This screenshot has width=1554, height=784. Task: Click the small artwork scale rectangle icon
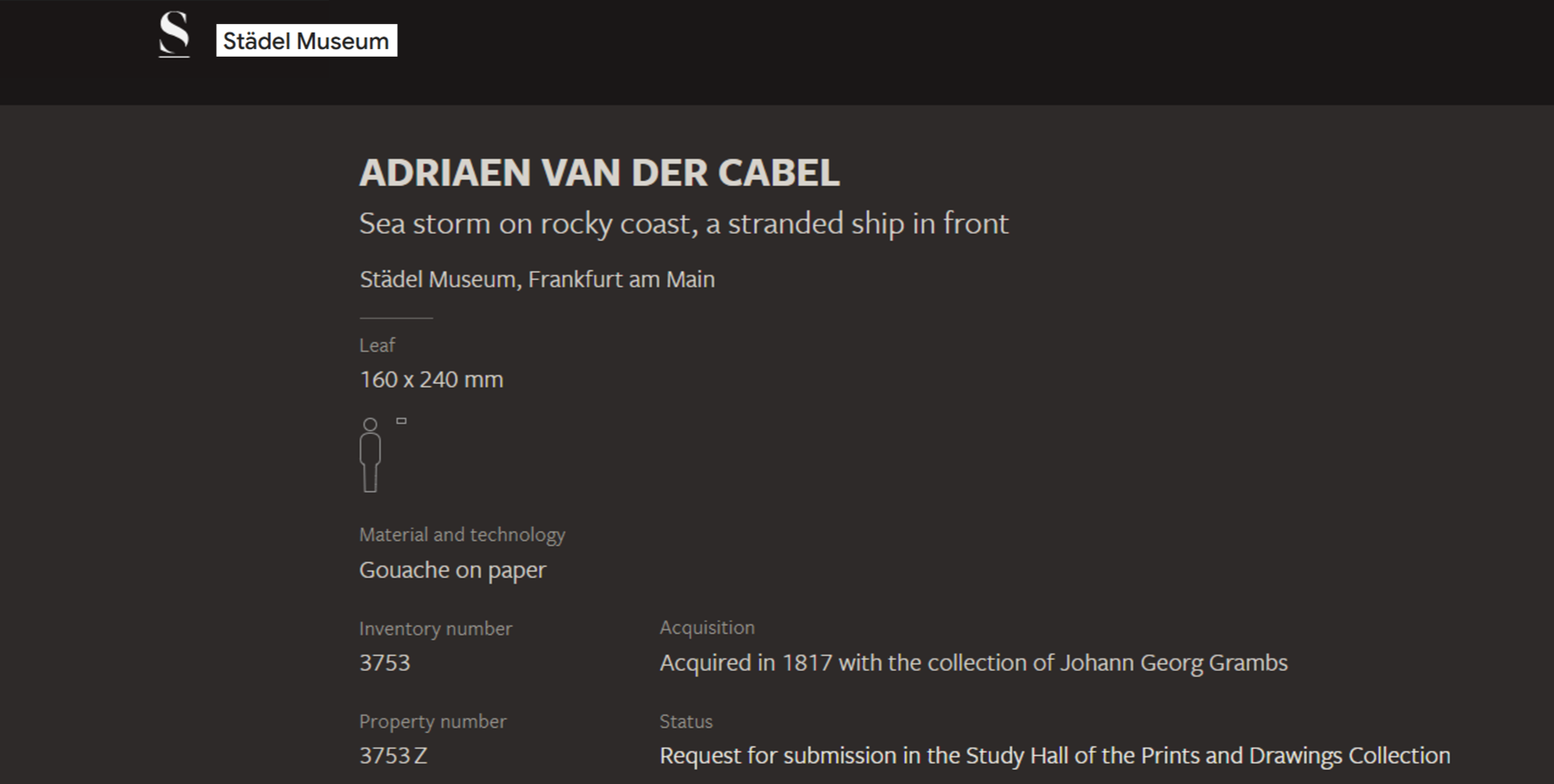coord(401,421)
